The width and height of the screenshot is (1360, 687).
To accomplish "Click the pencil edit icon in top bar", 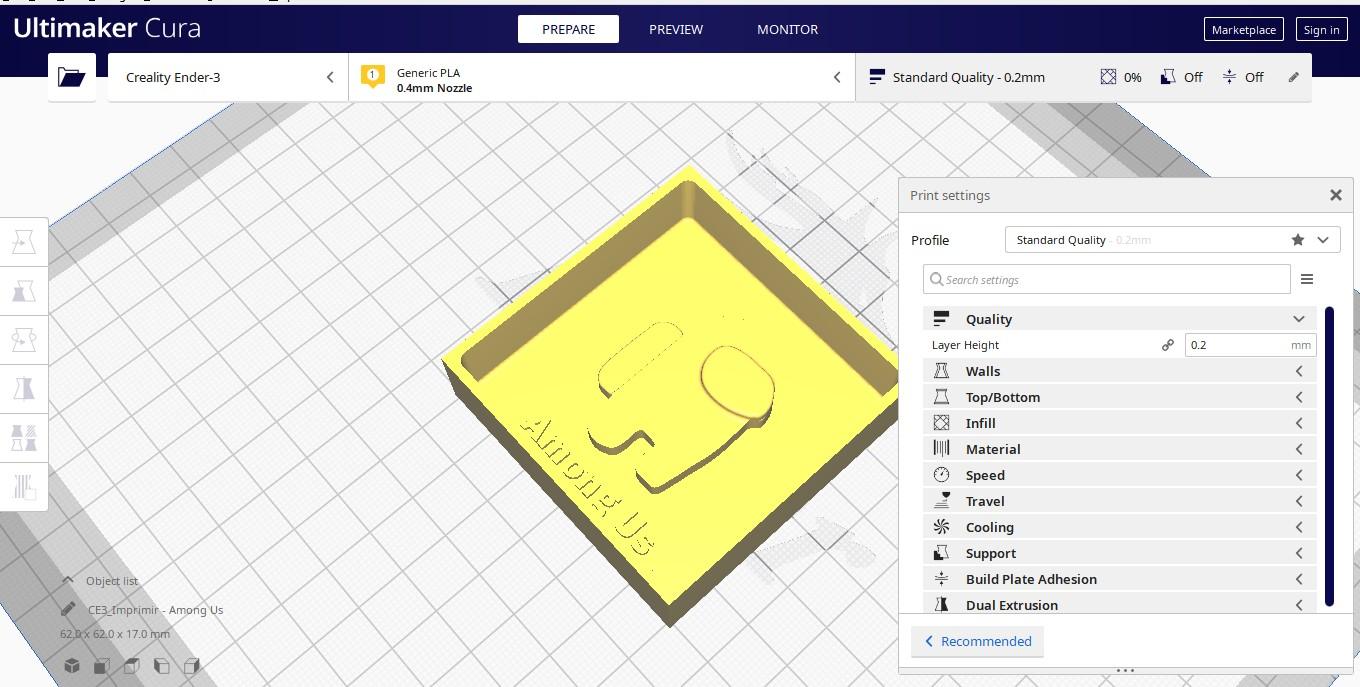I will [x=1293, y=77].
